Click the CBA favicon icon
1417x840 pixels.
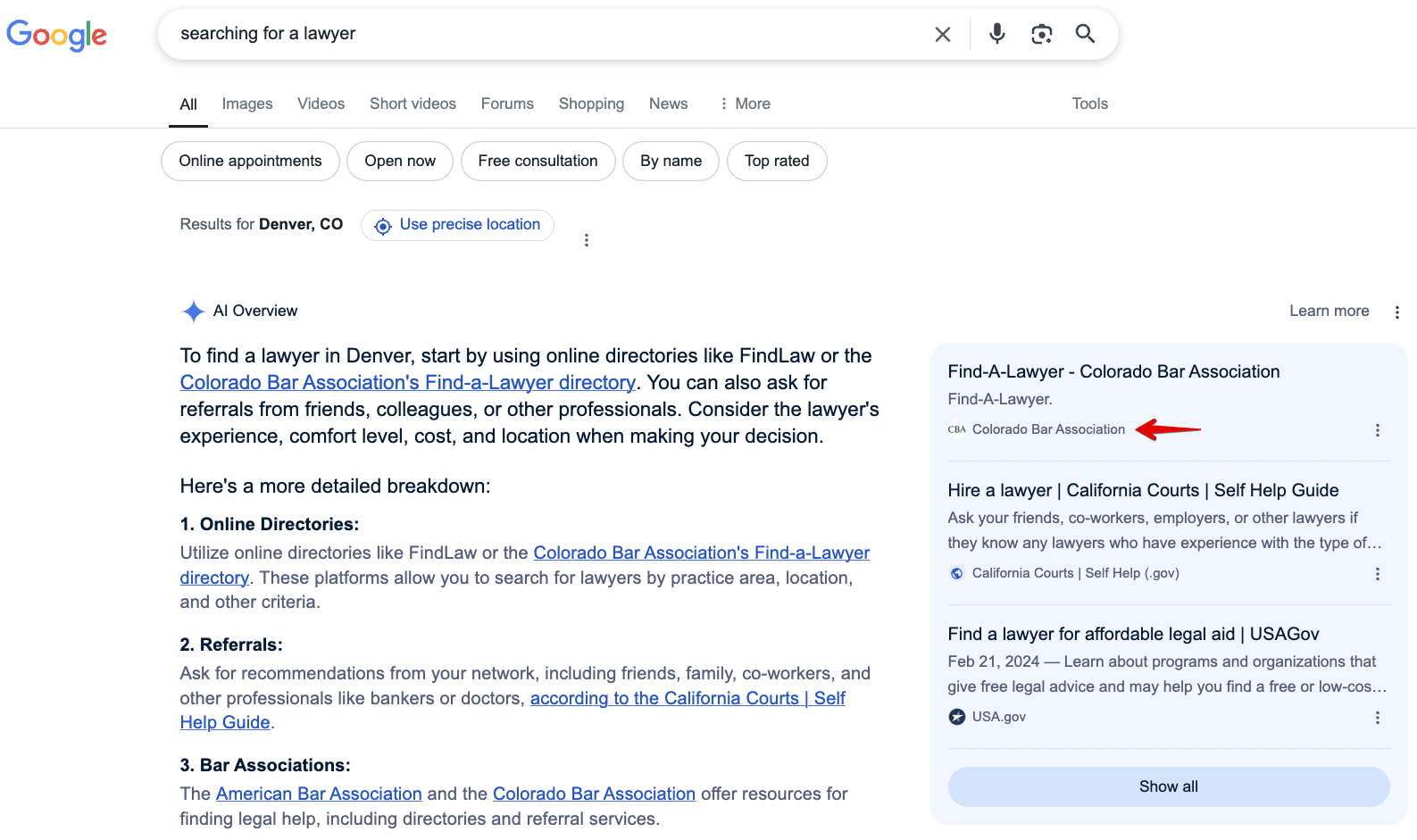(957, 429)
